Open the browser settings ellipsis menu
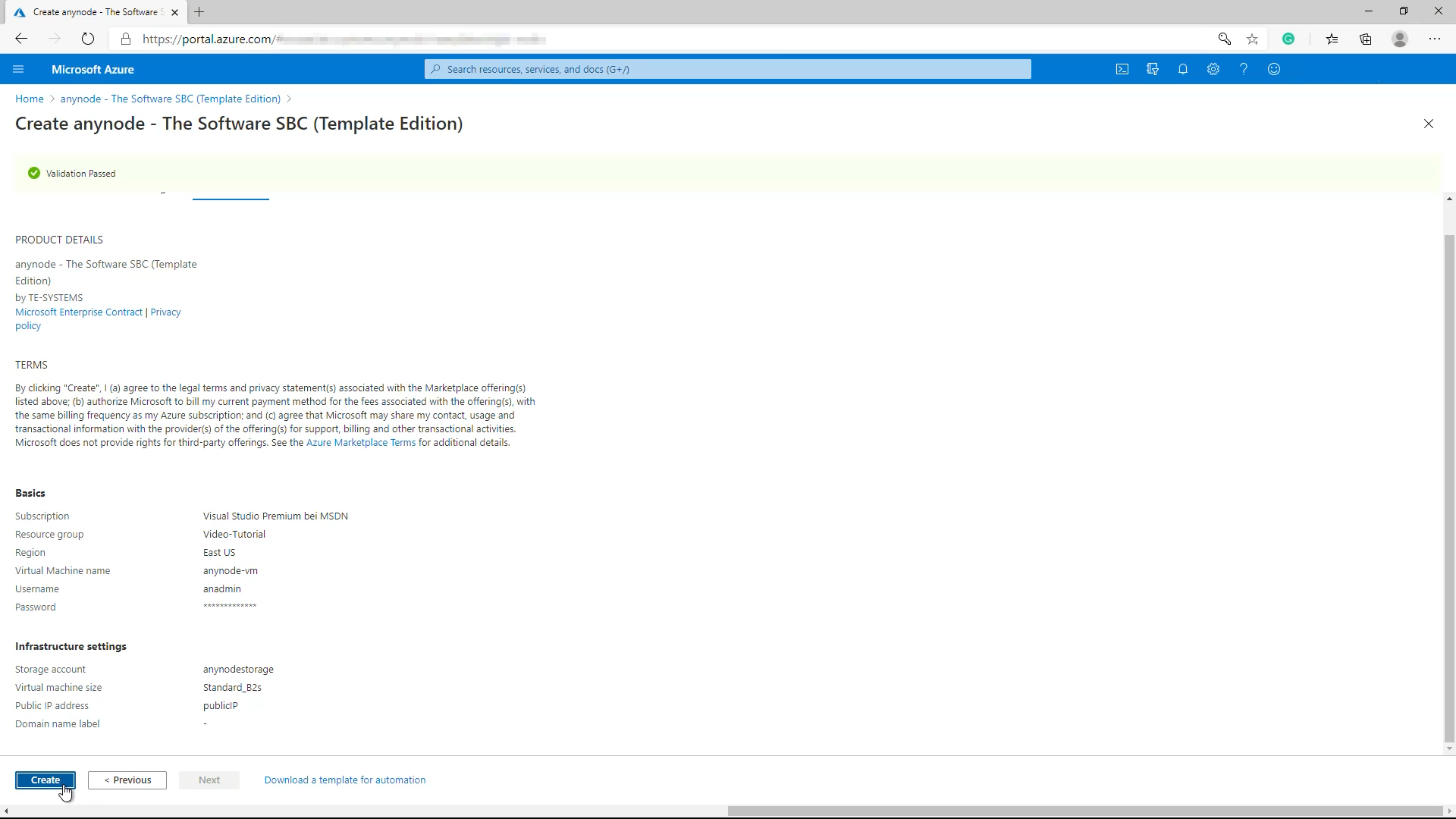1456x819 pixels. [1435, 39]
